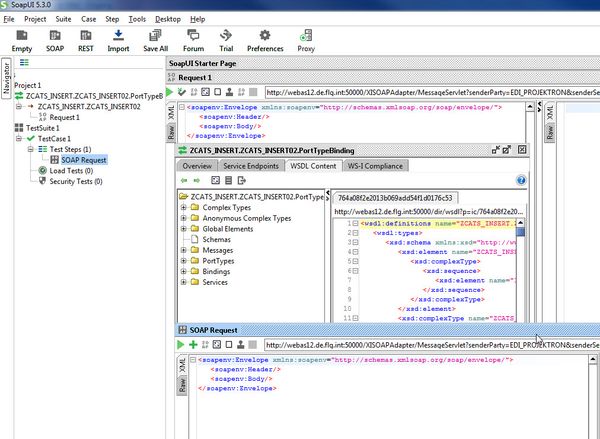This screenshot has height=439, width=600.
Task: Open blue help icon in binding window
Action: tap(521, 180)
